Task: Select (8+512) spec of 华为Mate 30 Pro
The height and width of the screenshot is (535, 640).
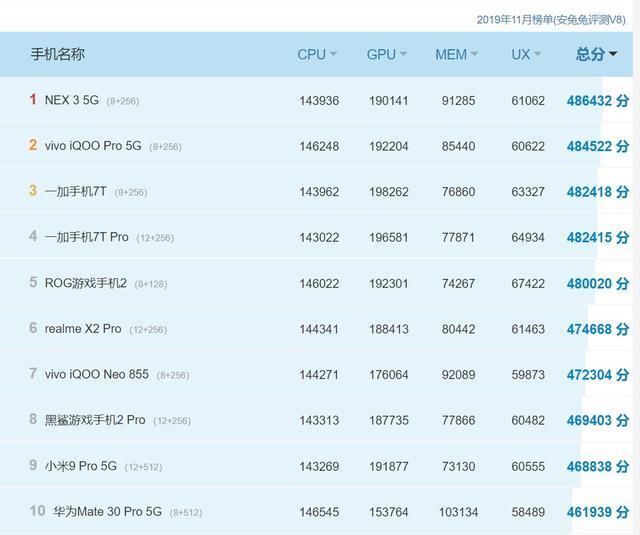Action: coord(186,513)
